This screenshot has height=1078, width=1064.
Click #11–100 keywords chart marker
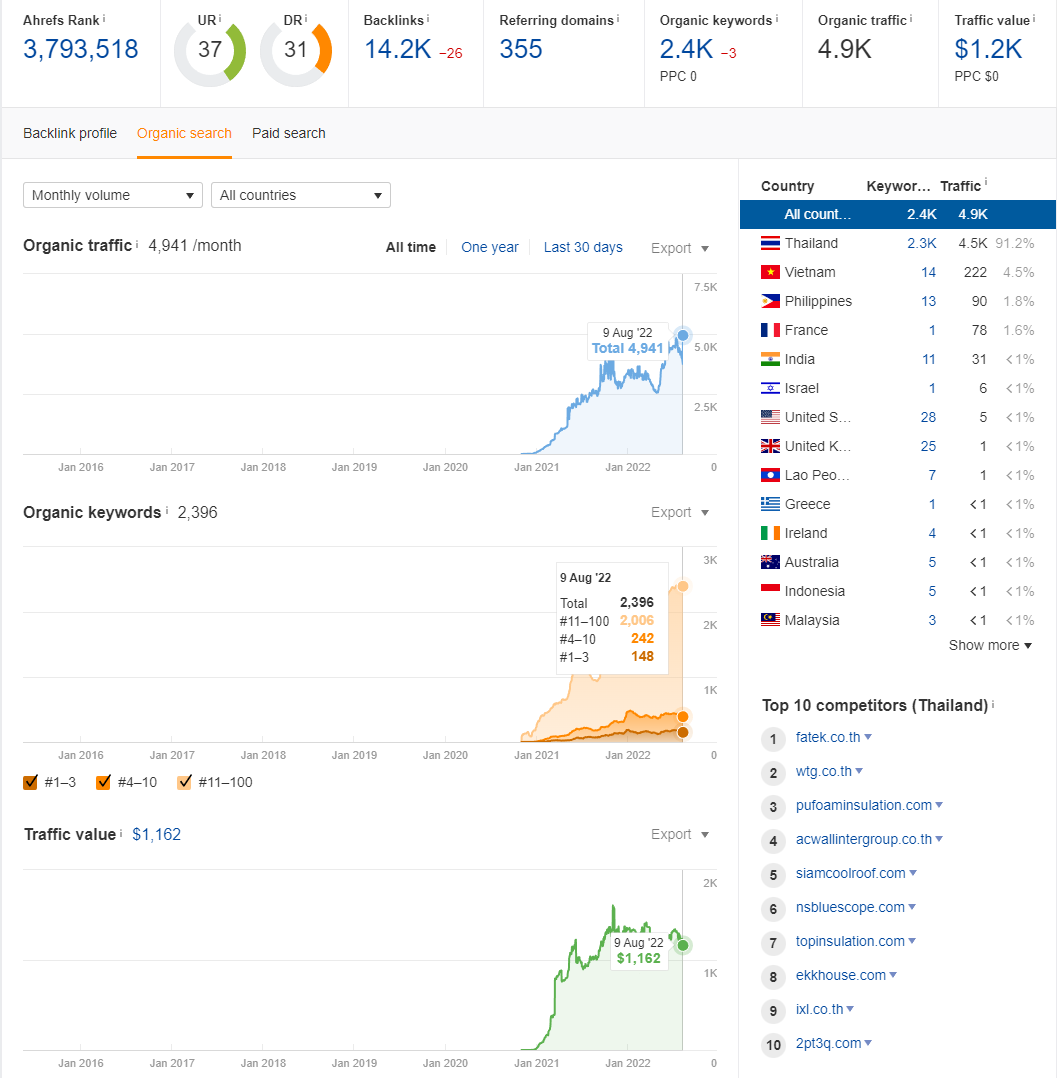point(683,586)
